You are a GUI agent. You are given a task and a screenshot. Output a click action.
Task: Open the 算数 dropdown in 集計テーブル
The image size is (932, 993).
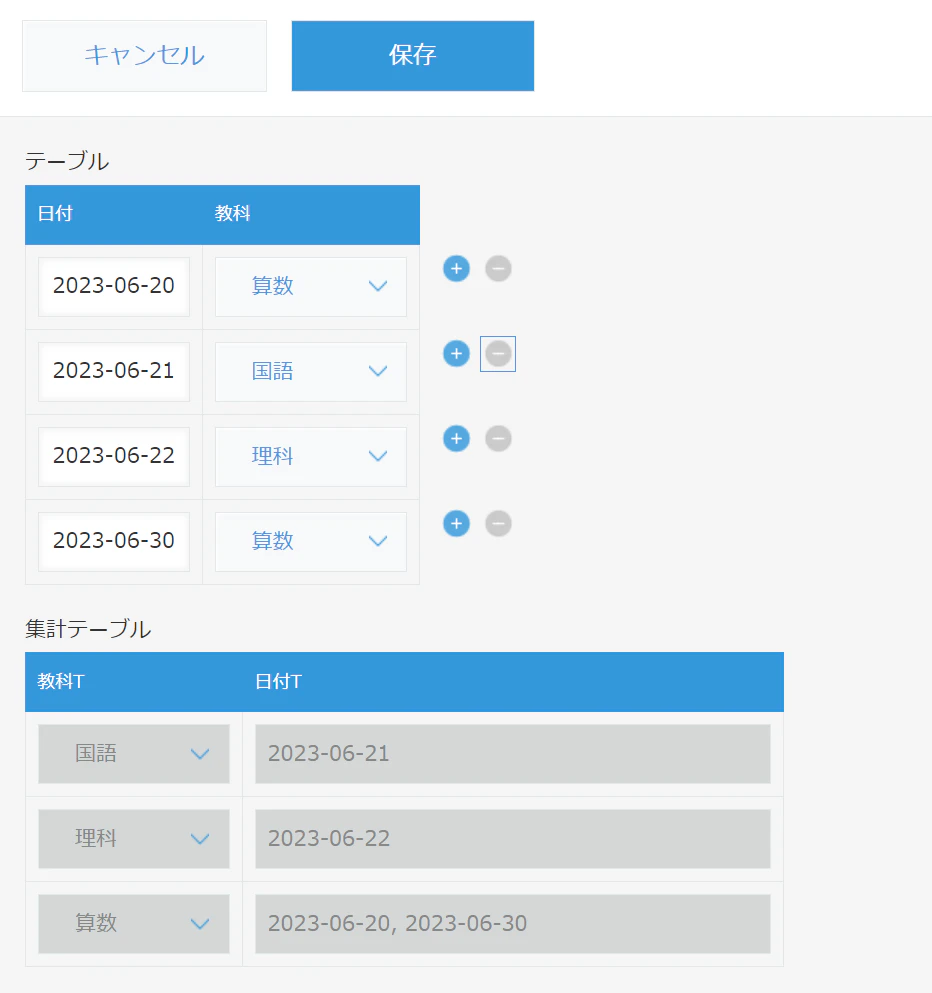click(134, 923)
